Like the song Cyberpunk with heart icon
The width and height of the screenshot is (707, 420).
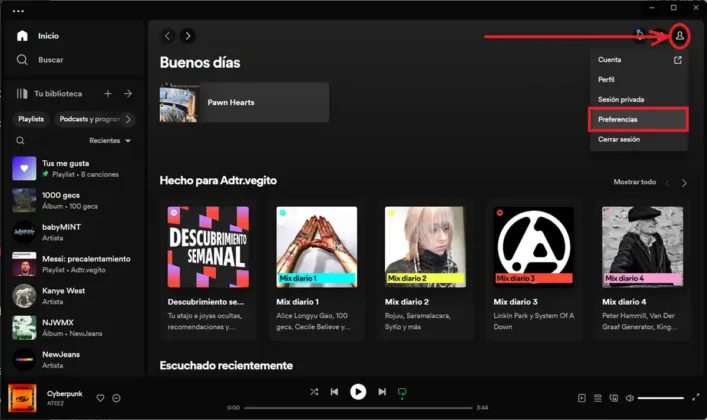tap(101, 398)
